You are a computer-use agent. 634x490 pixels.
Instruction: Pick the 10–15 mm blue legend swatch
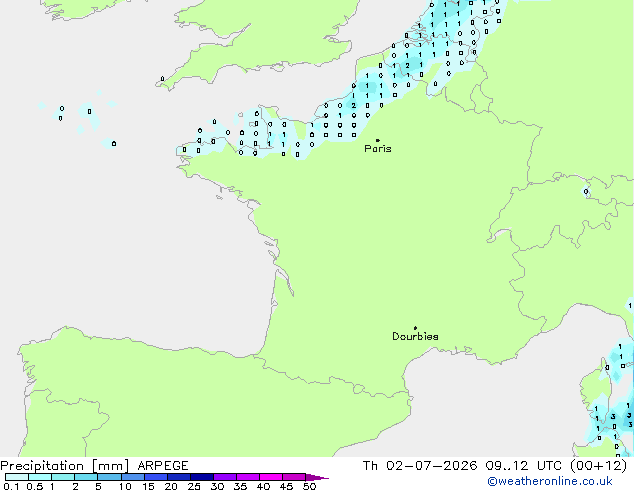132,477
